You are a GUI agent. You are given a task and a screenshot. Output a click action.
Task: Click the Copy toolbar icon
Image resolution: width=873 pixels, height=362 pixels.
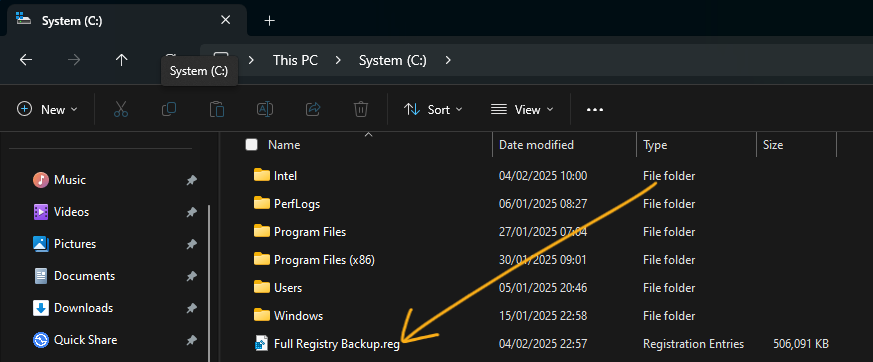169,109
